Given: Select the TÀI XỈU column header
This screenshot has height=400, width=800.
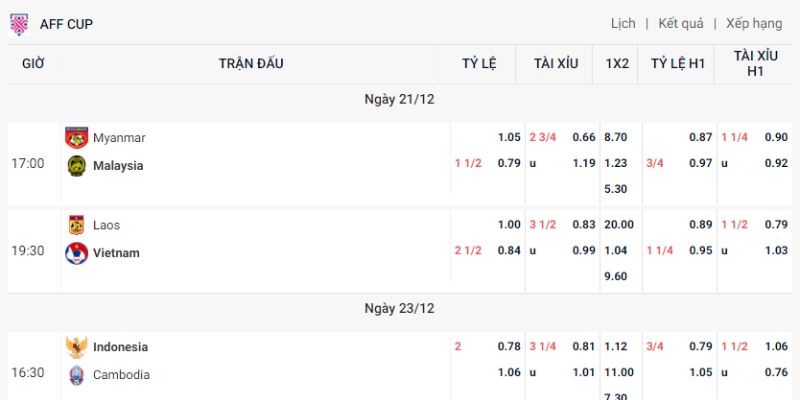Looking at the screenshot, I should point(556,64).
